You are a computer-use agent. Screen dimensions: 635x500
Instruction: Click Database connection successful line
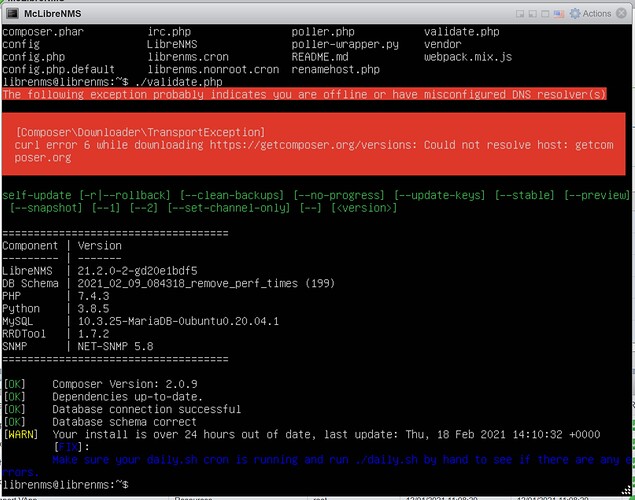click(x=147, y=409)
